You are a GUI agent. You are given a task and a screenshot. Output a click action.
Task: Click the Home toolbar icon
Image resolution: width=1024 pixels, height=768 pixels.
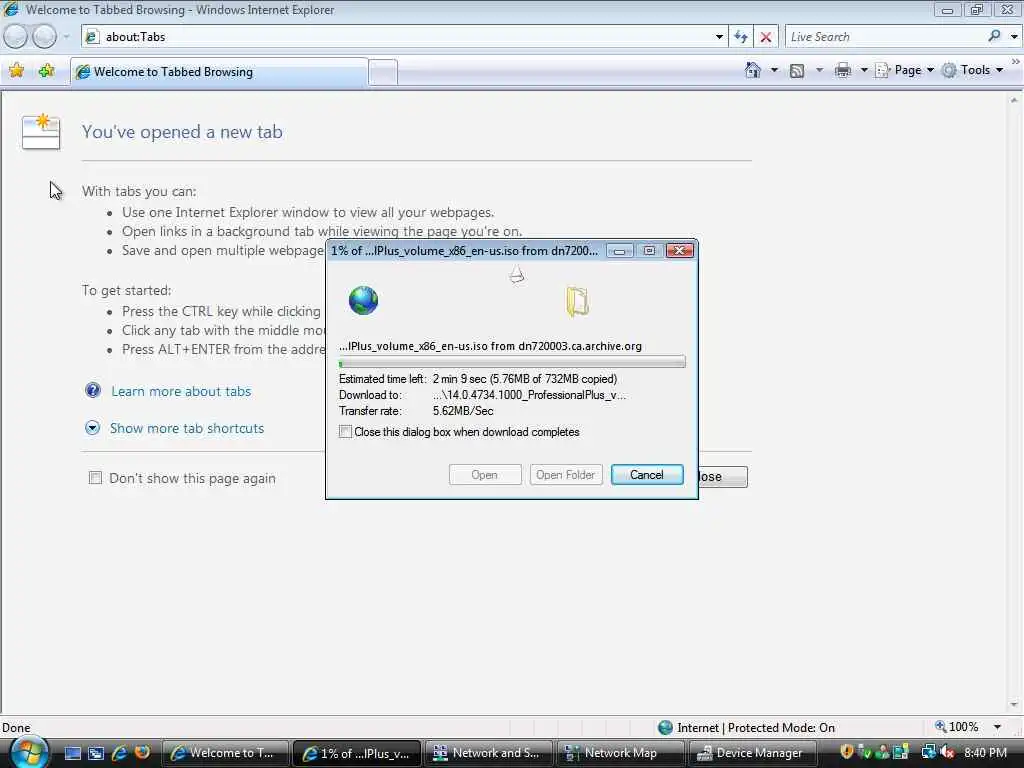point(753,70)
